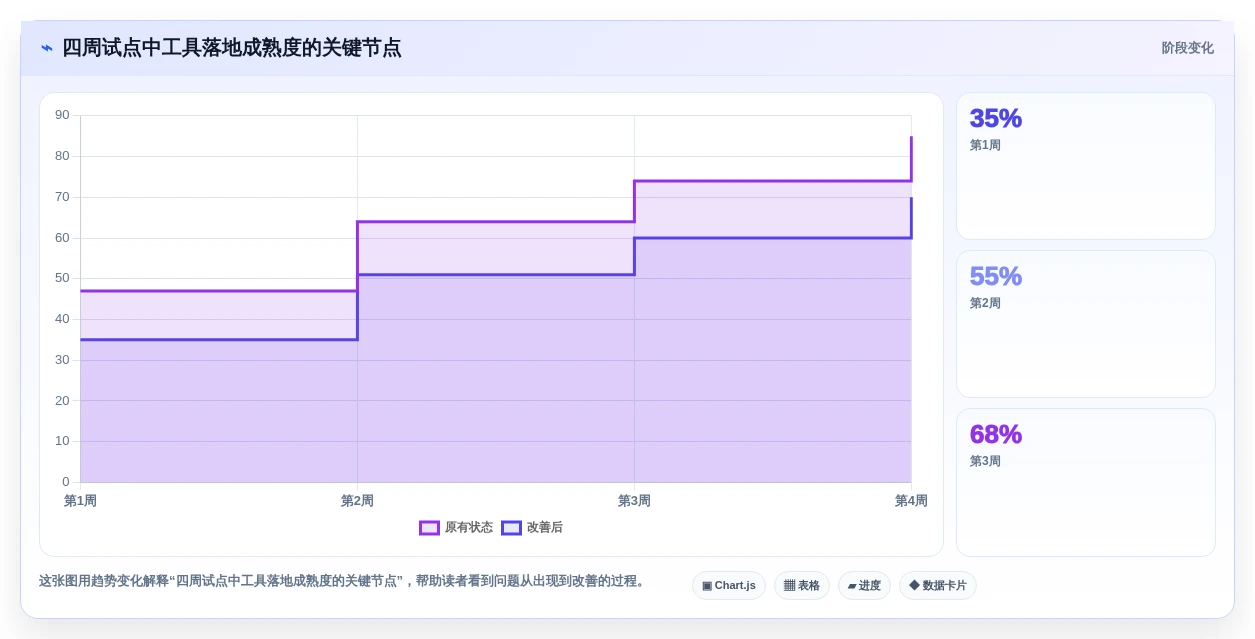Click the 第2周 x-axis label

(x=357, y=501)
